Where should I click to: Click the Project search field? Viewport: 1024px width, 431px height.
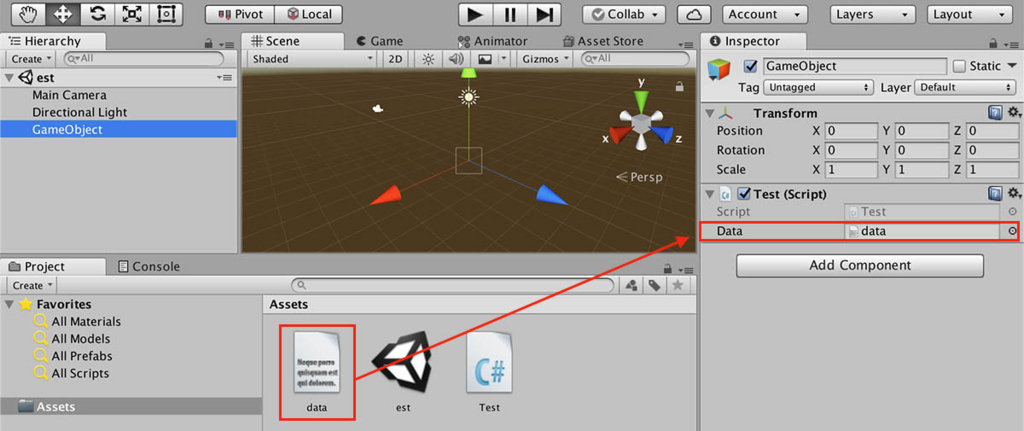pyautogui.click(x=453, y=285)
